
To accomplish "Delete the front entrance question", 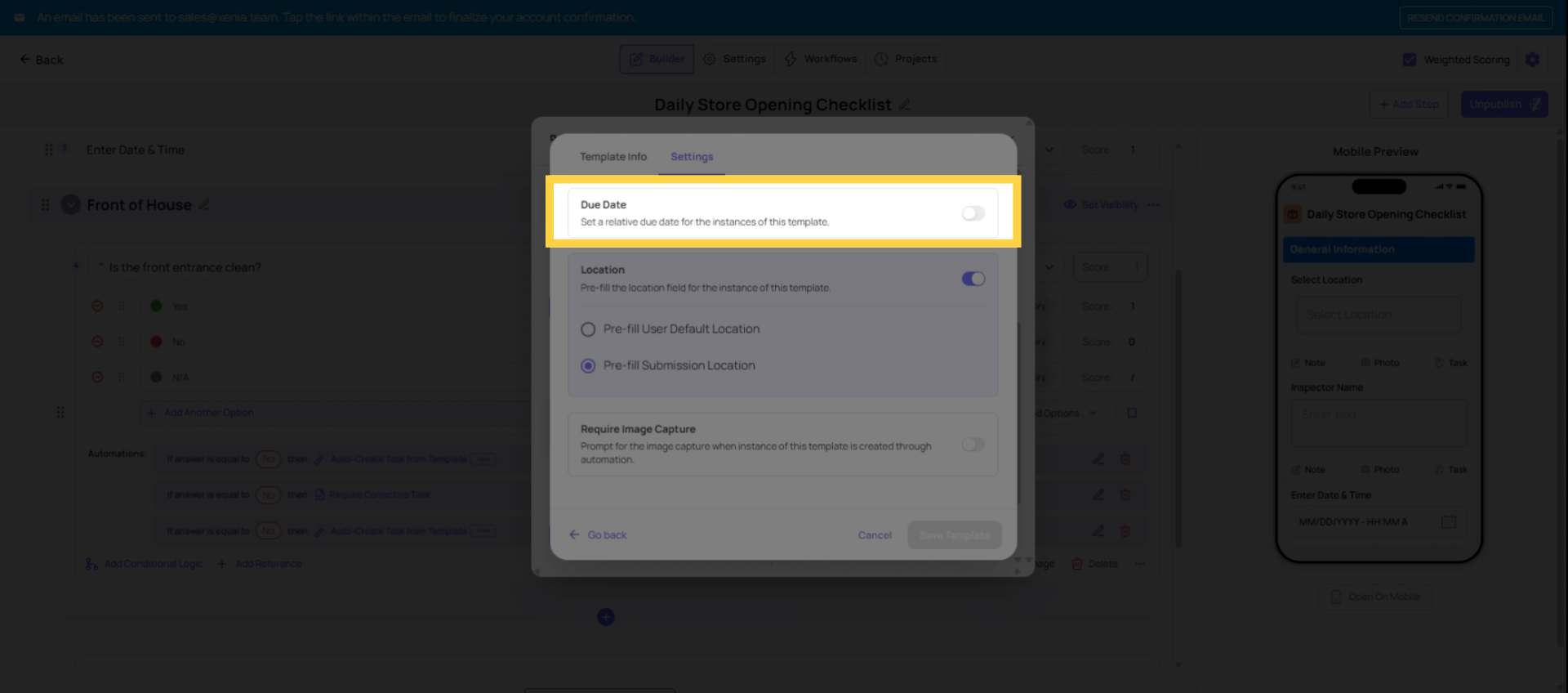I will 1094,564.
